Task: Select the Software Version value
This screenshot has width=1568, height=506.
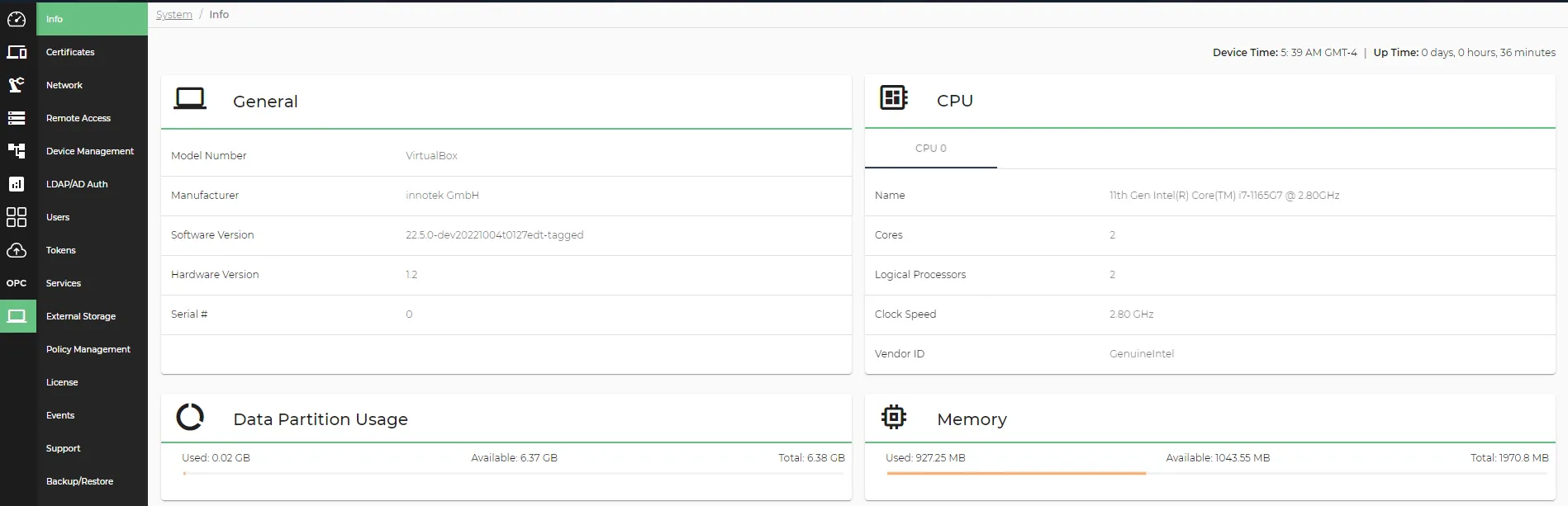Action: (x=494, y=235)
